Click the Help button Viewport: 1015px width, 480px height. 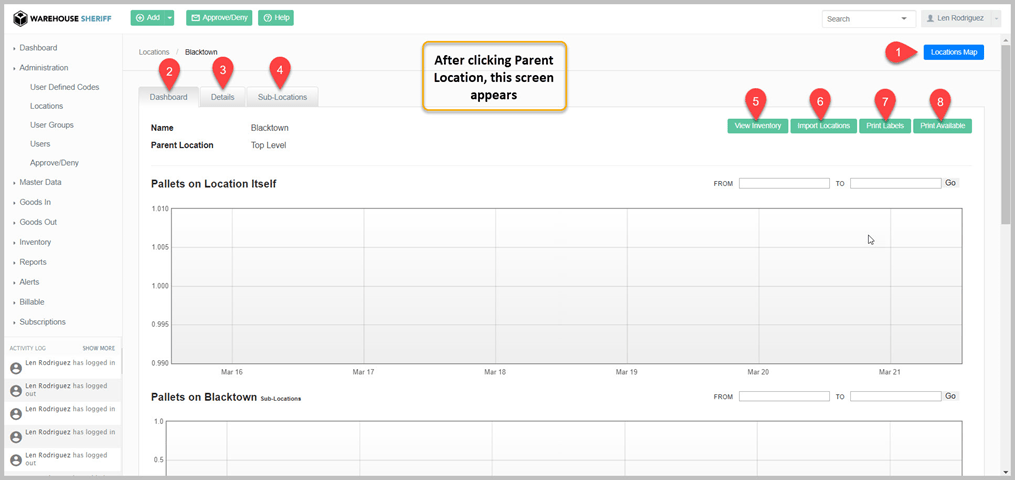coord(276,18)
